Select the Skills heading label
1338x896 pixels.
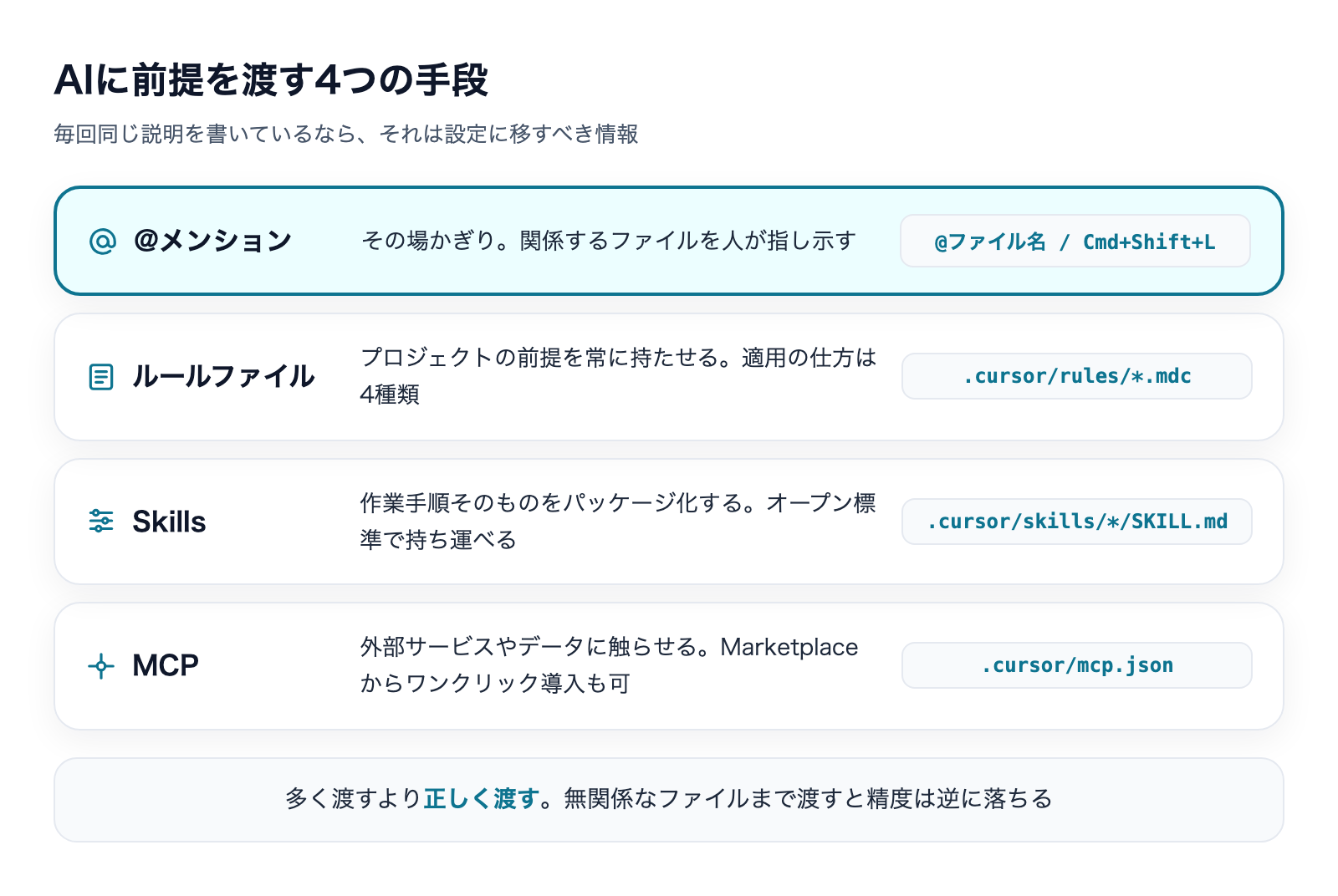pos(169,522)
